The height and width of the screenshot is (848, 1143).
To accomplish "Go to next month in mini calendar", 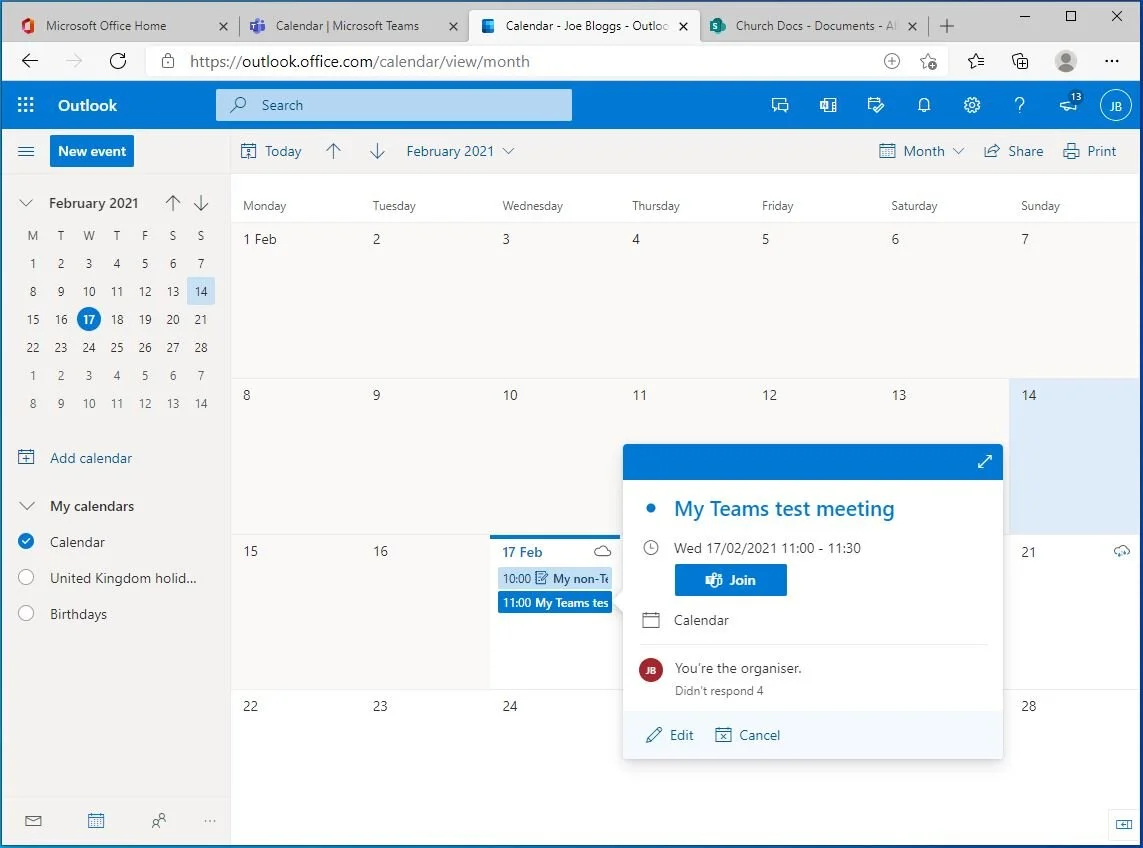I will pos(201,203).
